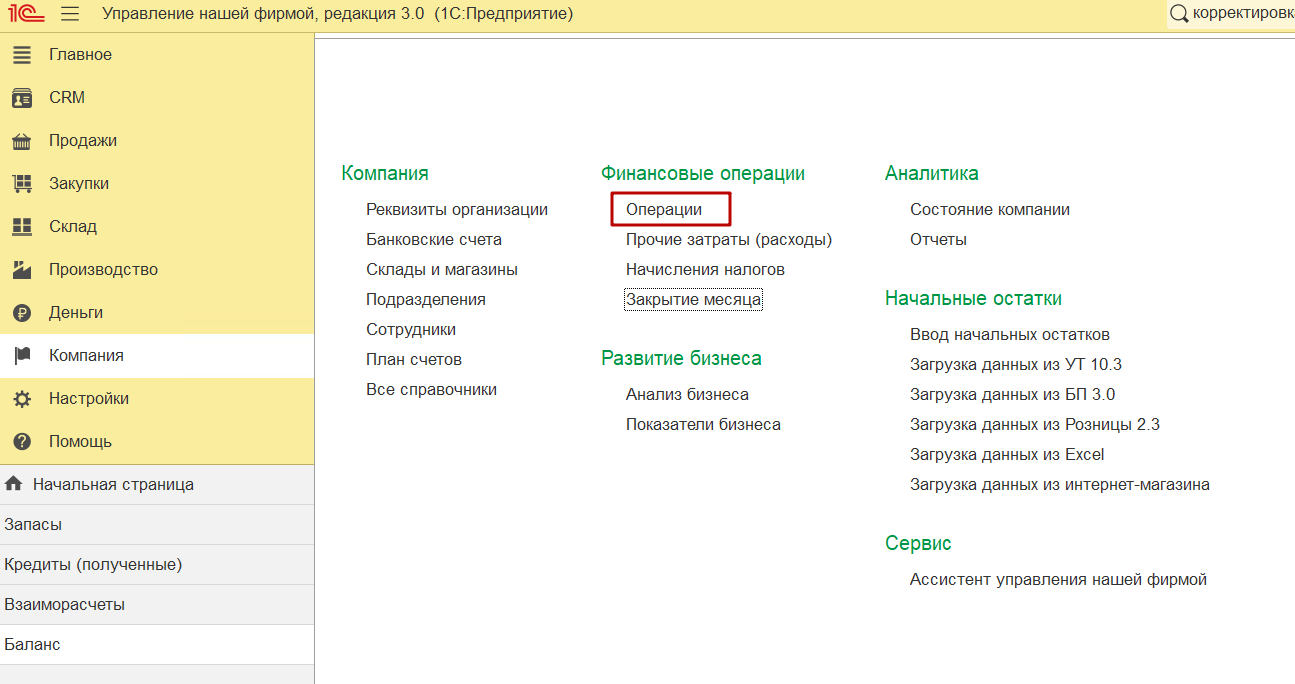Open the hamburger main menu
The height and width of the screenshot is (684, 1295).
click(70, 14)
